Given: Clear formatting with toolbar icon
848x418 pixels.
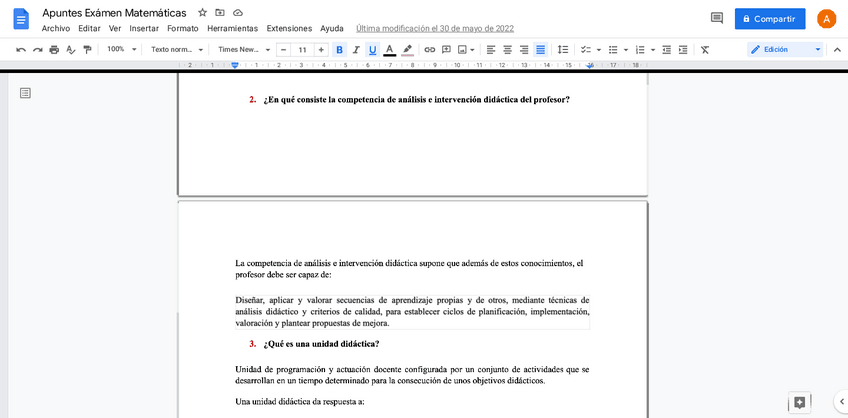Looking at the screenshot, I should [705, 49].
